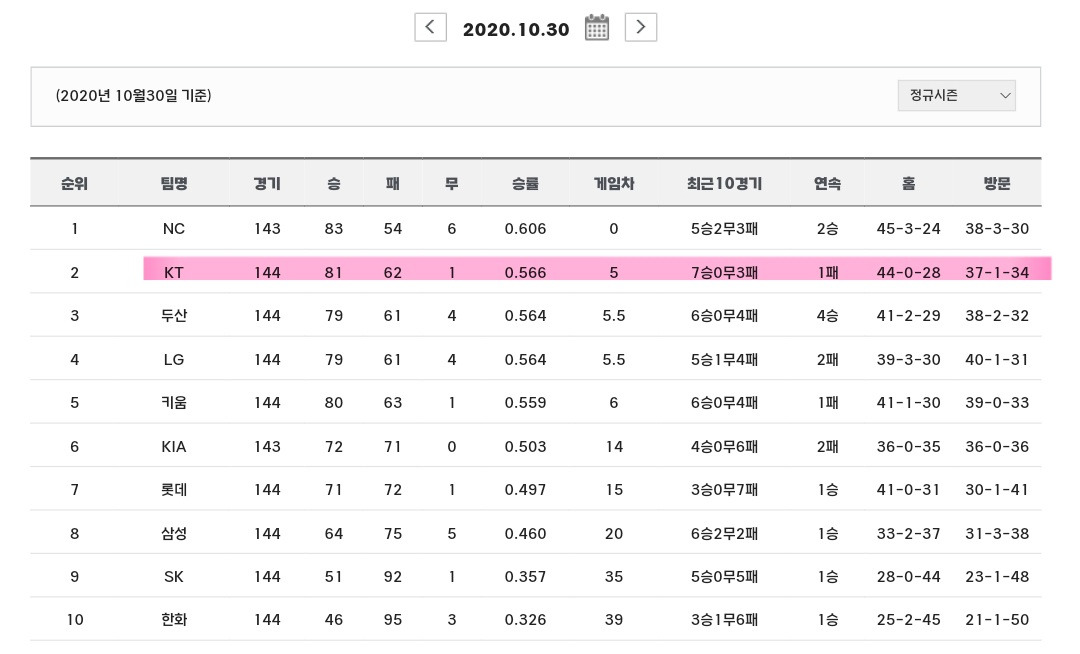Expand the 정규시즌 season dropdown

[x=957, y=96]
